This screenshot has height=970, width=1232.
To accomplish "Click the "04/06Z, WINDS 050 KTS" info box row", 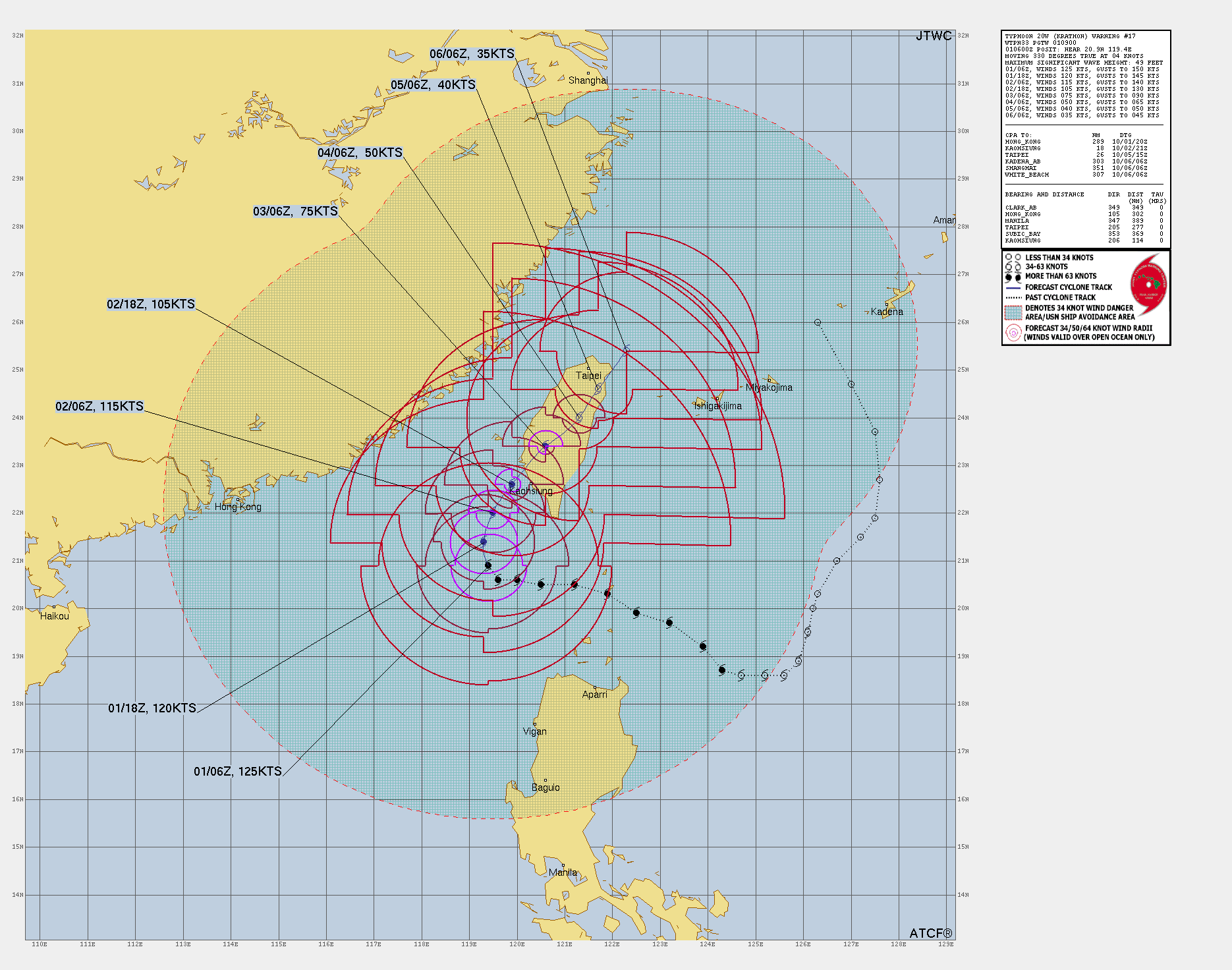I will [1082, 102].
